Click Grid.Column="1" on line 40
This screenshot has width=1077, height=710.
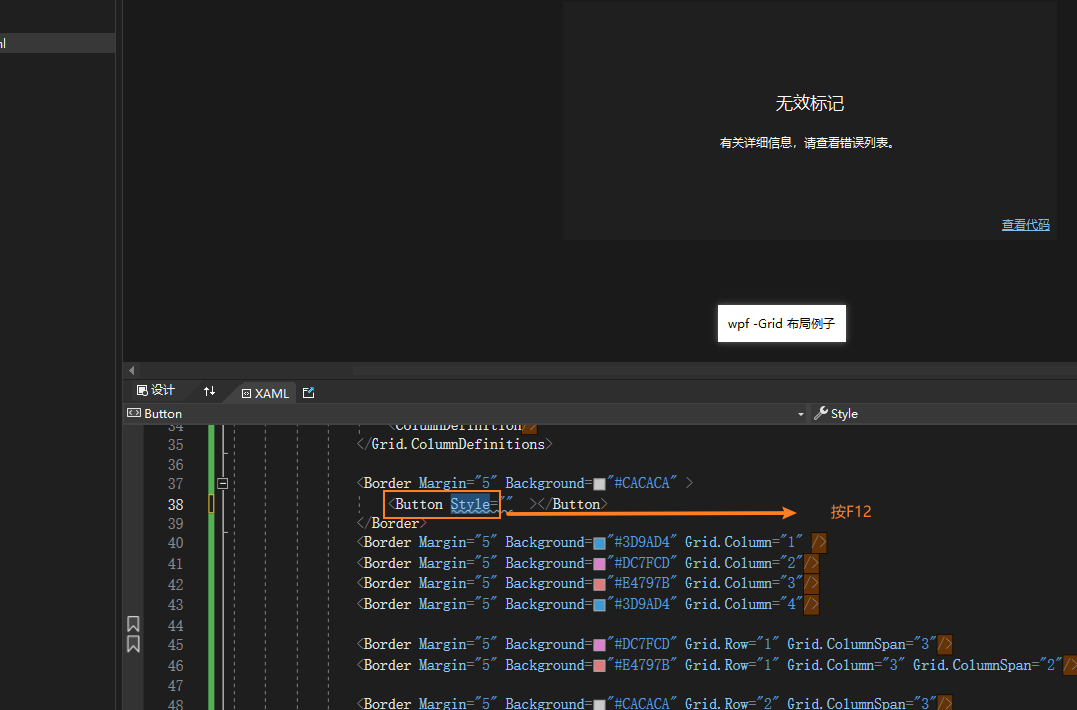click(744, 542)
